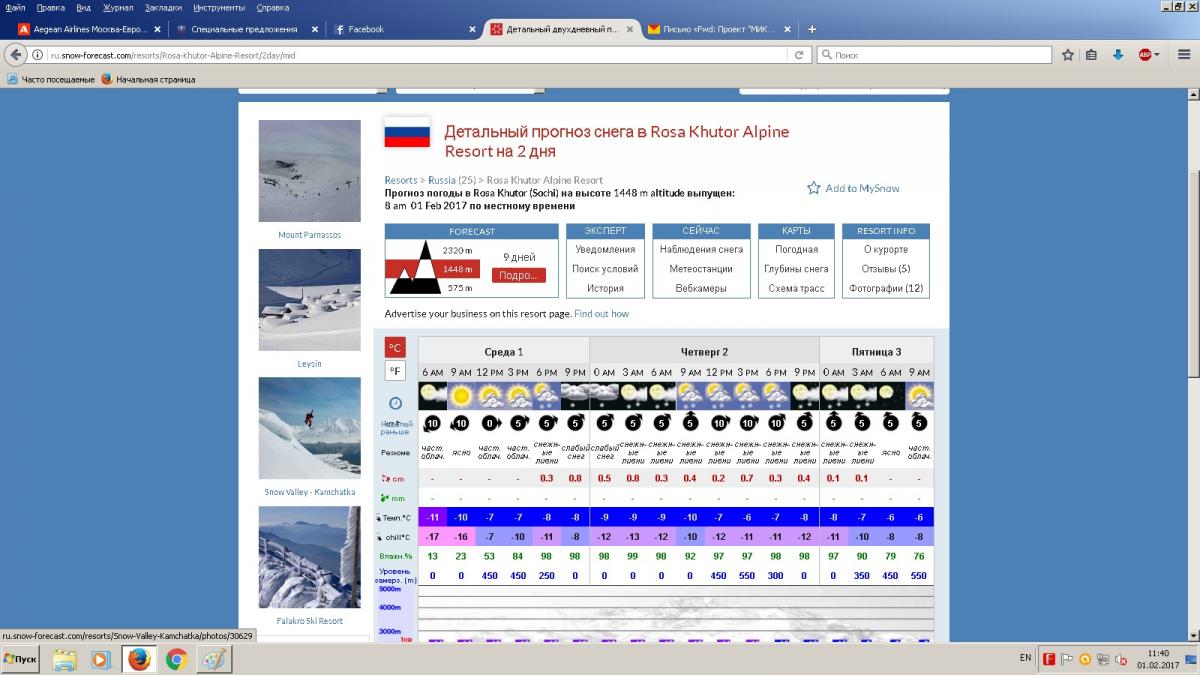The width and height of the screenshot is (1200, 675).
Task: Switch temperature units to °F
Action: 395,371
